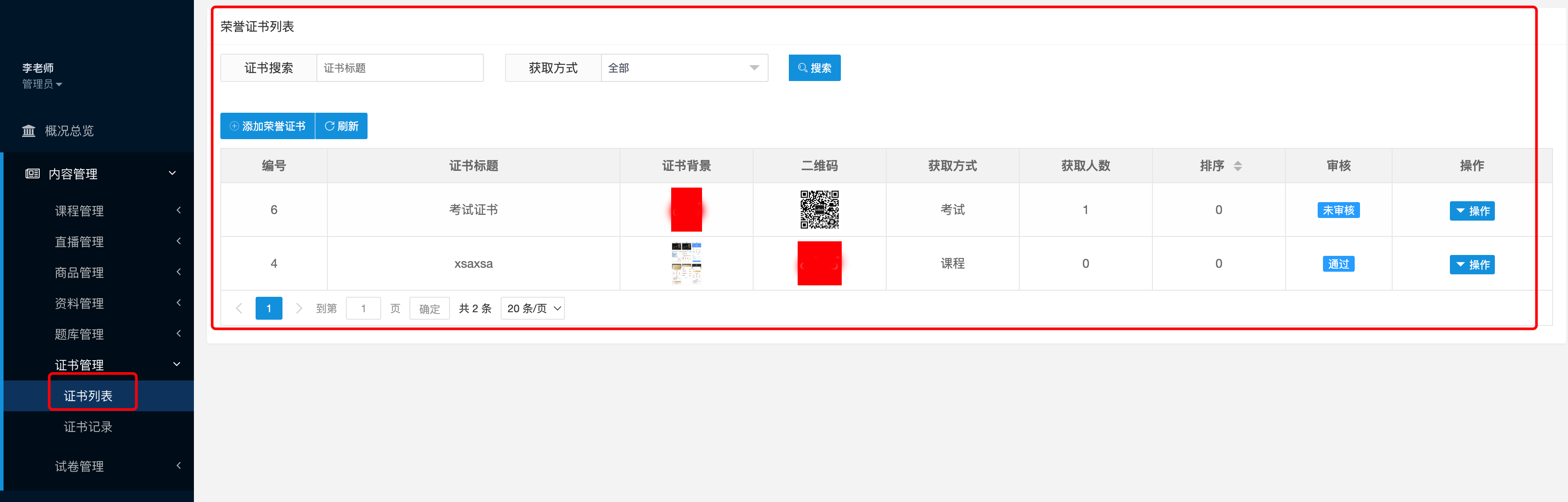Open 20 条/页 page size dropdown
Image resolution: width=1568 pixels, height=502 pixels.
point(533,309)
